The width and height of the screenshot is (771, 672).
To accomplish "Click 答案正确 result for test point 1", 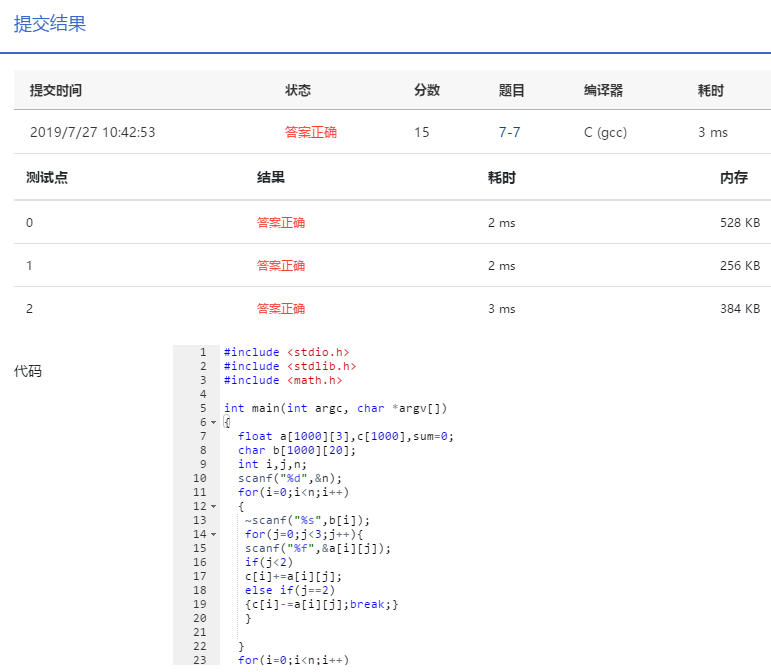I will click(281, 266).
